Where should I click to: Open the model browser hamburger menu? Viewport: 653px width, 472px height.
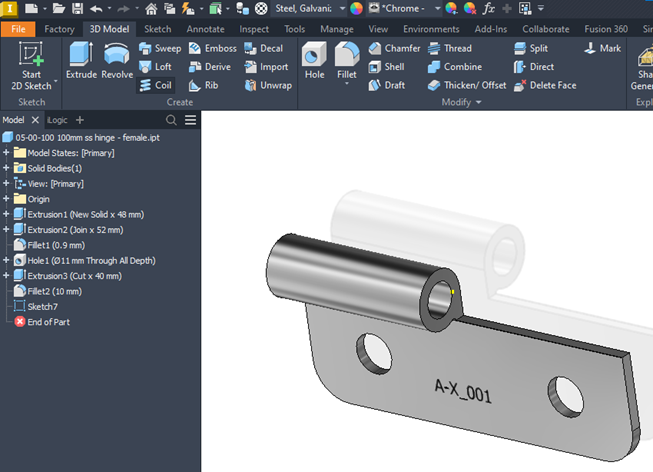190,120
